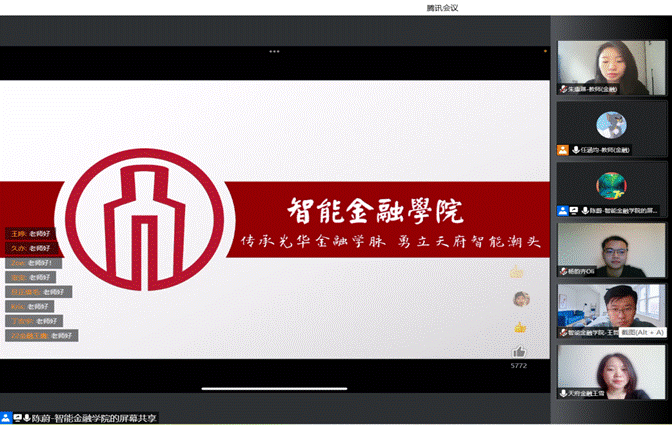Image resolution: width=672 pixels, height=425 pixels.
Task: Click the blue host badge in the bottom-left sharing label
Action: click(6, 418)
